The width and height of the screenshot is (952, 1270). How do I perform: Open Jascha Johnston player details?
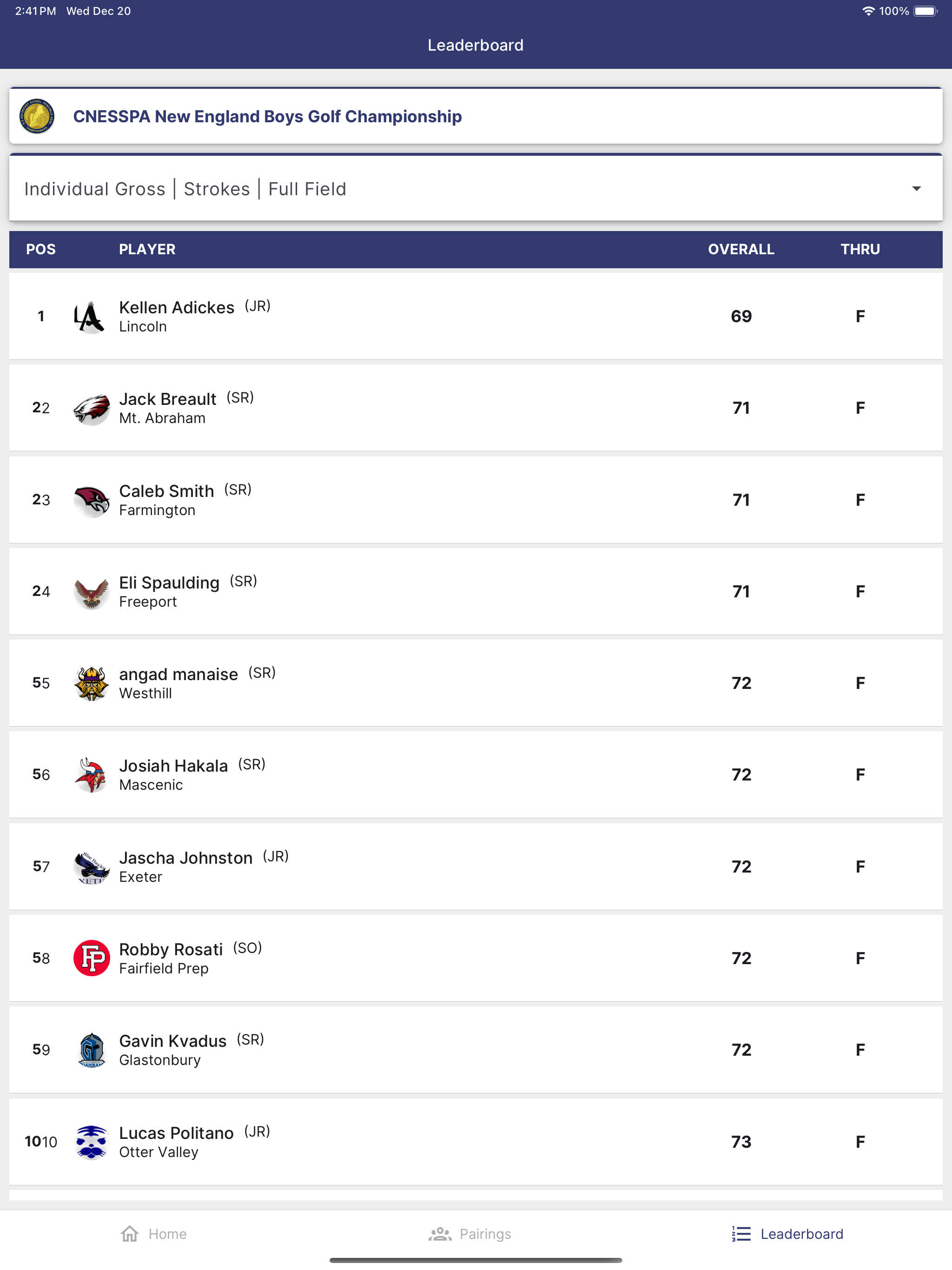pos(476,867)
